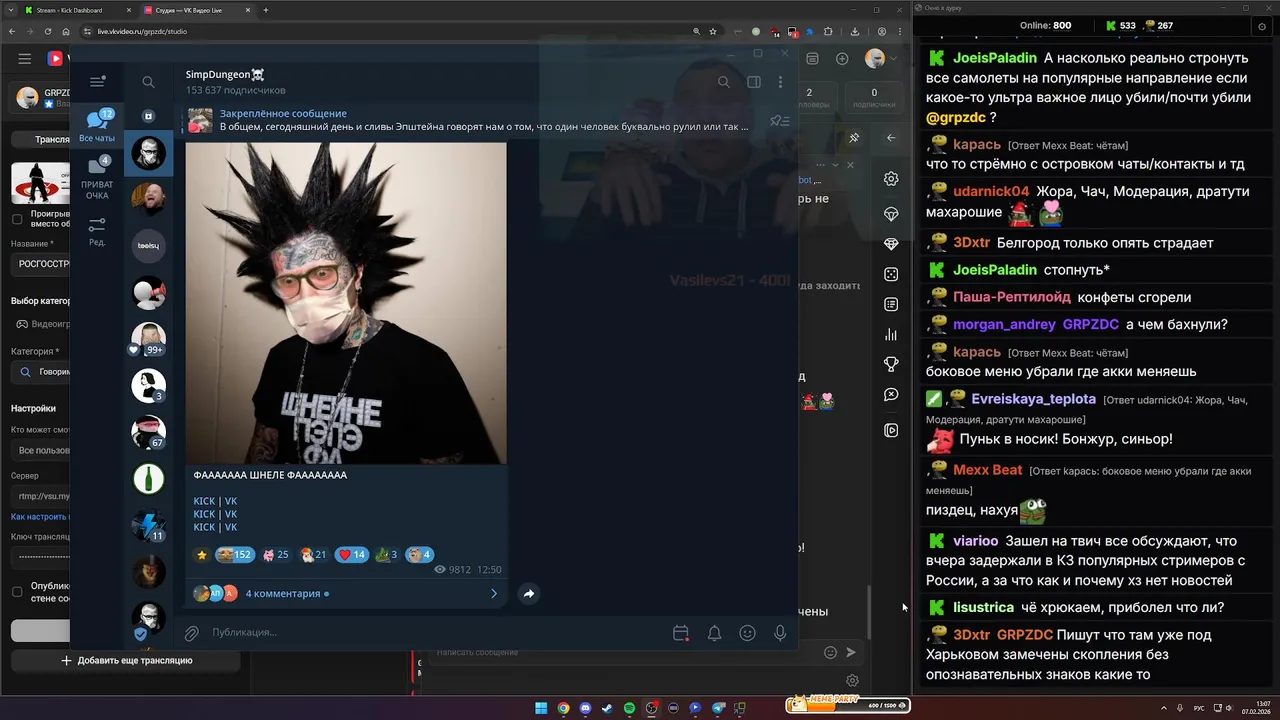
Task: Attach a file with the paperclip icon
Action: (x=191, y=633)
